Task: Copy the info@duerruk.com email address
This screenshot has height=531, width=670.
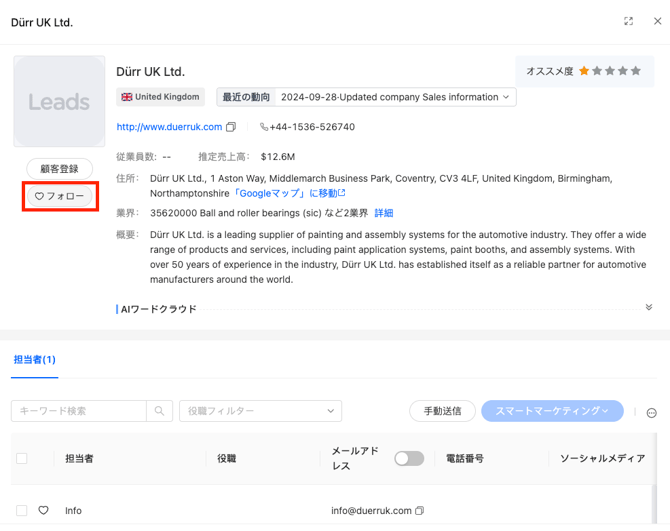Action: pyautogui.click(x=419, y=510)
